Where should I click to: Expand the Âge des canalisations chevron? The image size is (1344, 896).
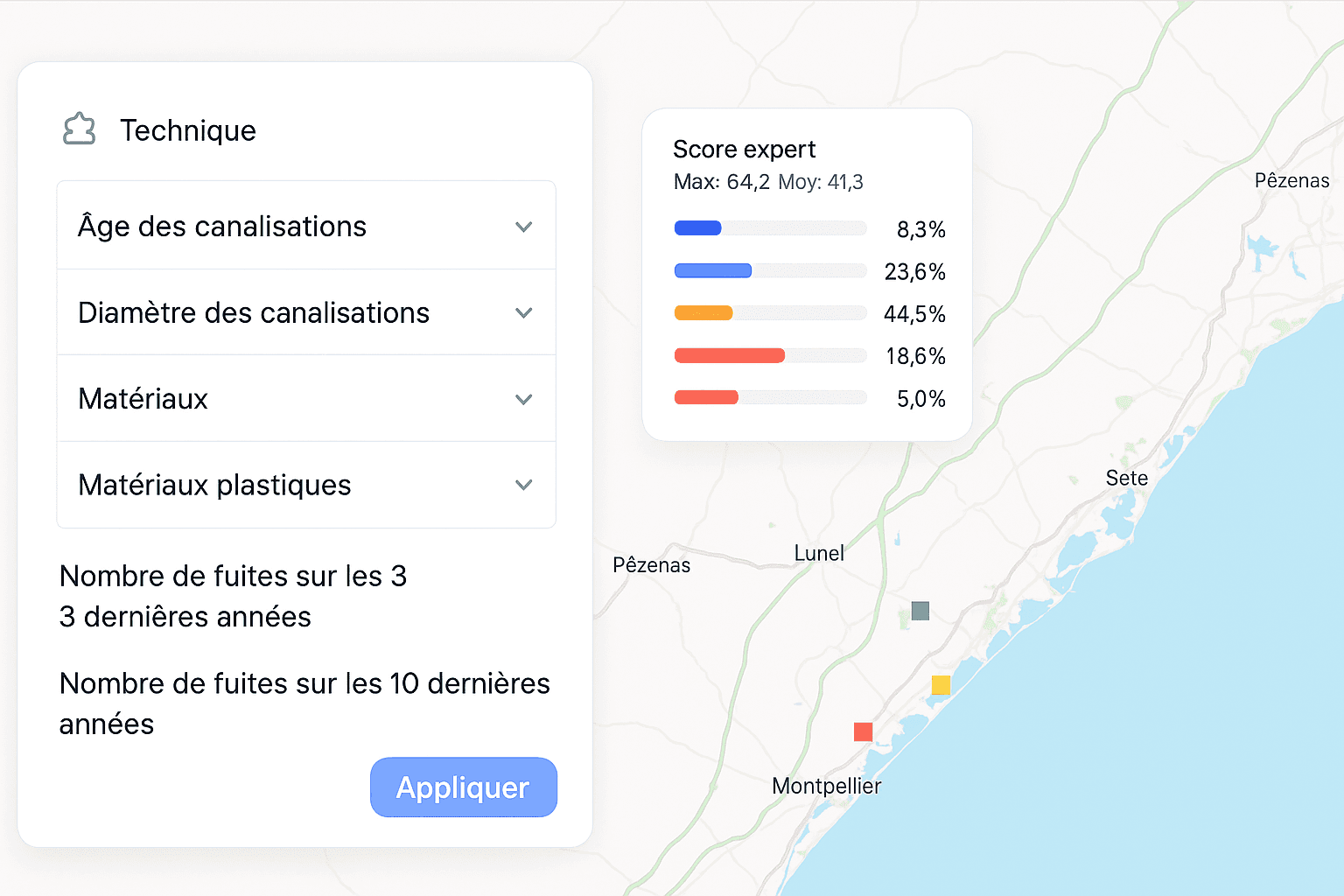coord(524,227)
